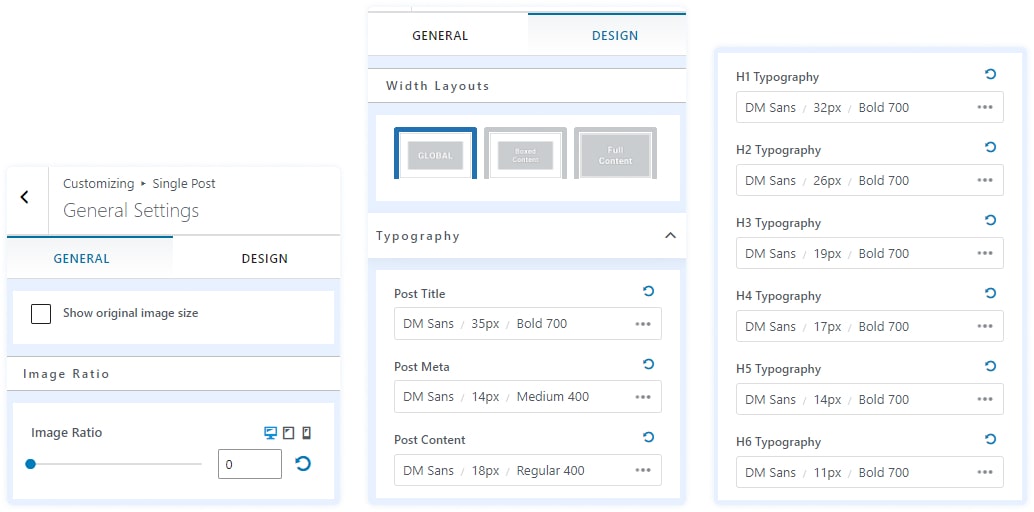Viewport: 1034px width, 512px height.
Task: Reset the Image Ratio value
Action: tap(303, 463)
